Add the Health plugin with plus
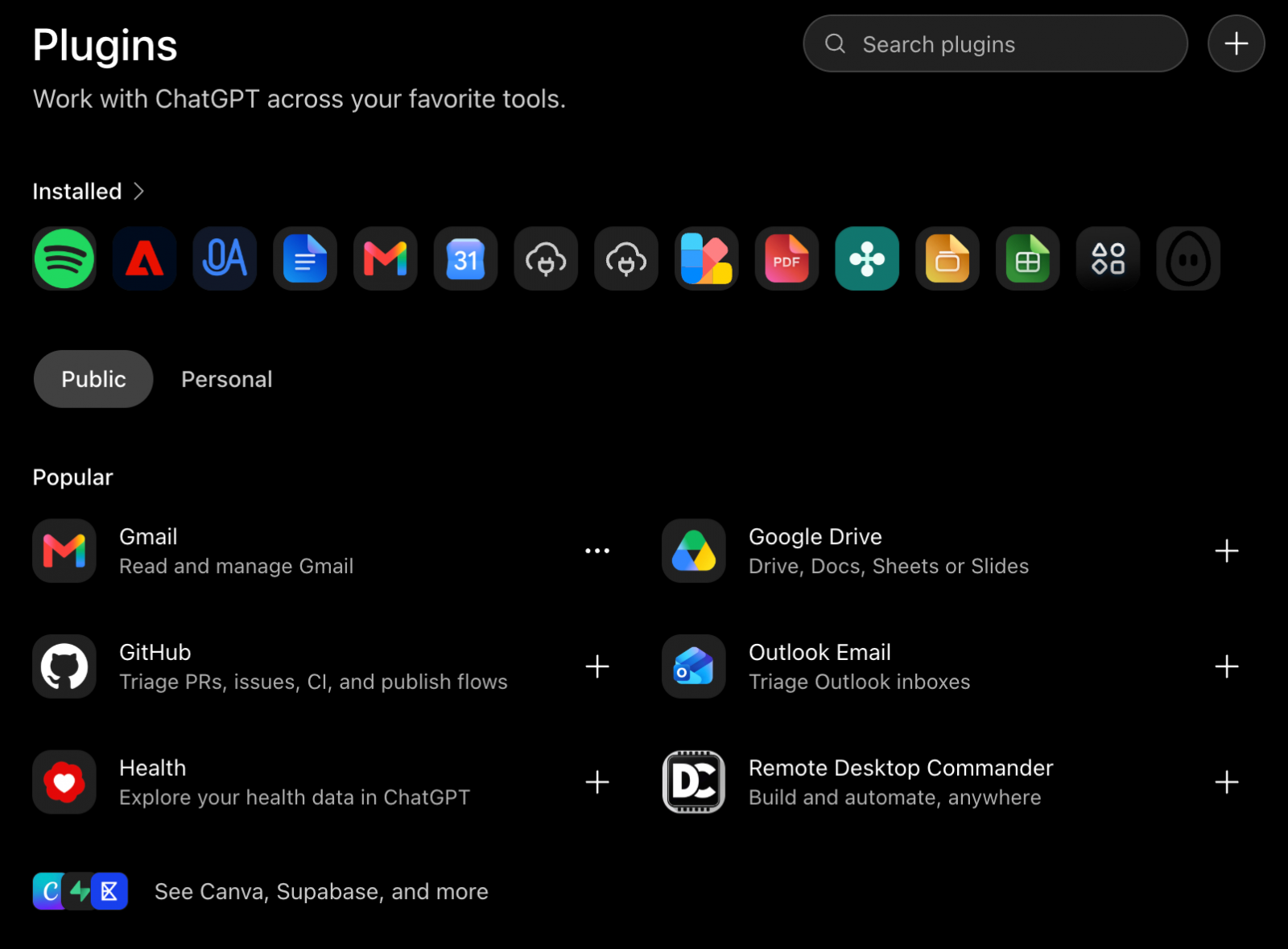 [597, 782]
